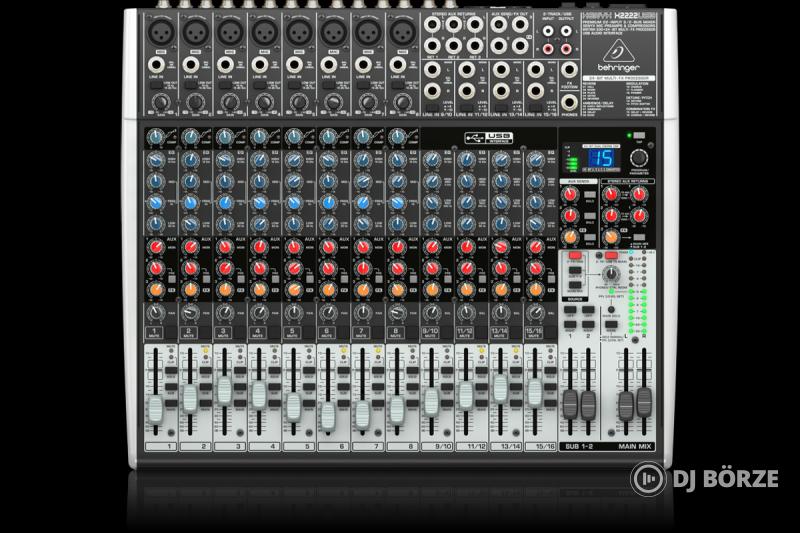800x533 pixels.
Task: Click the Behringer triangle logo
Action: click(618, 51)
